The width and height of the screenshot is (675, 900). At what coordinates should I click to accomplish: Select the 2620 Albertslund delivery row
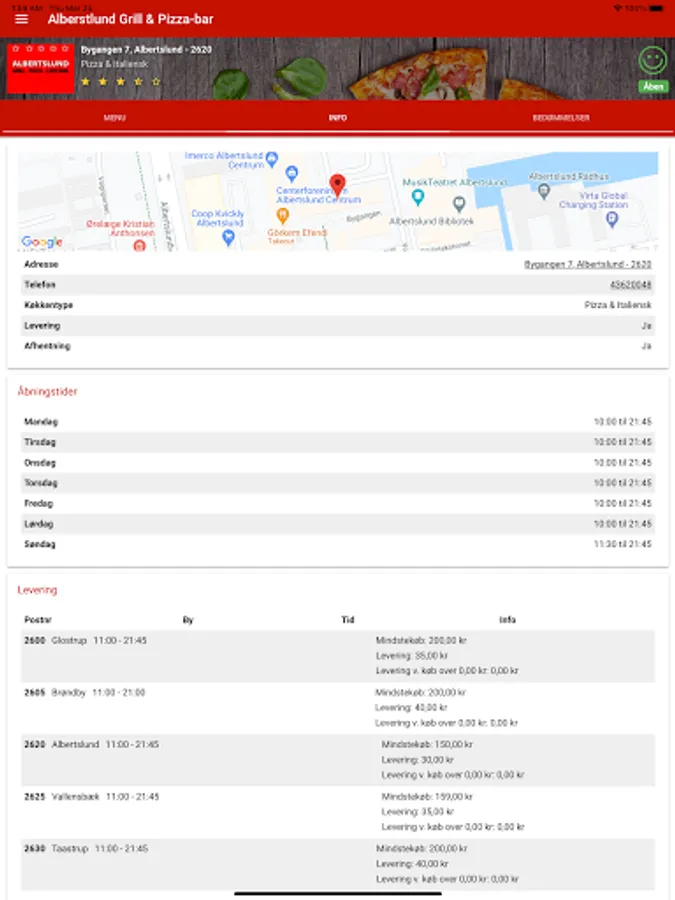338,759
